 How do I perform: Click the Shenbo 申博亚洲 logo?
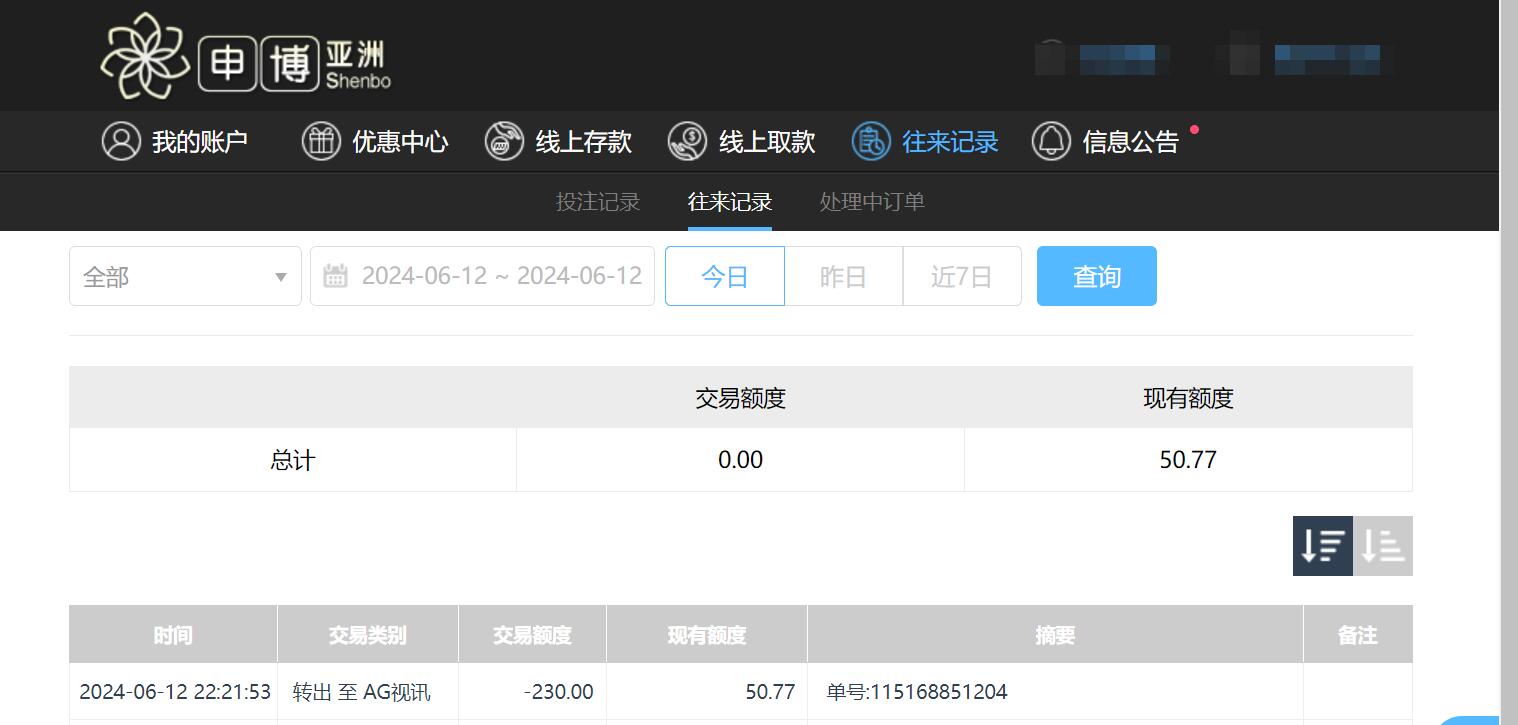[243, 55]
